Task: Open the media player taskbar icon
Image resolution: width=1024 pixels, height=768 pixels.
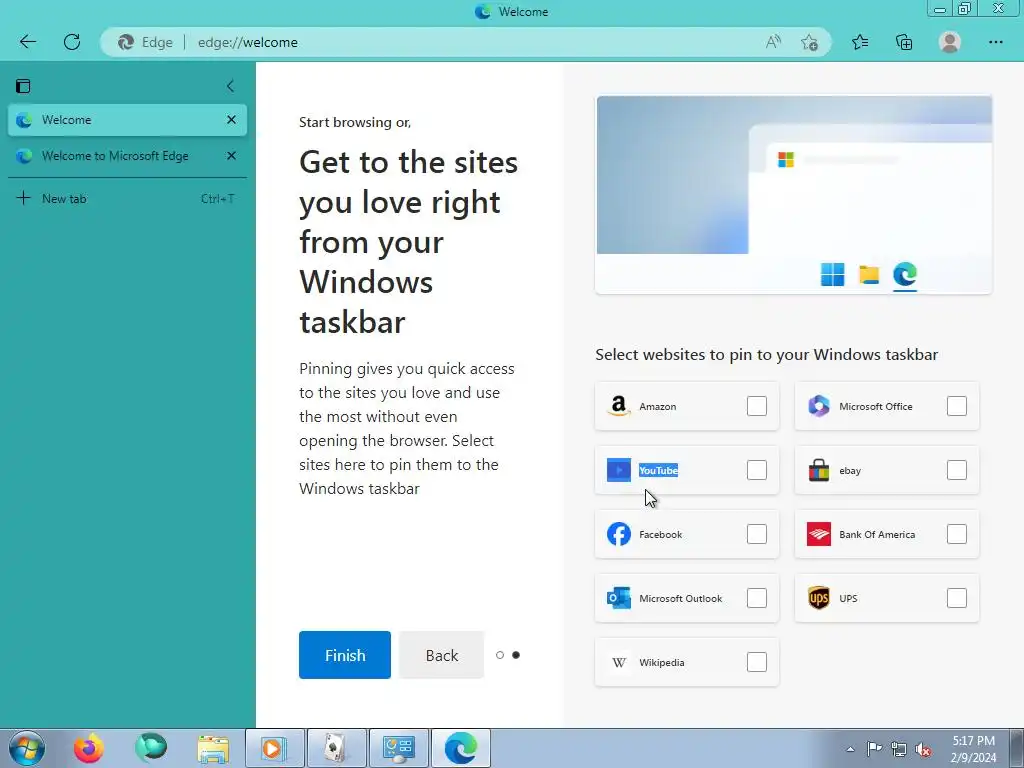Action: click(x=274, y=748)
